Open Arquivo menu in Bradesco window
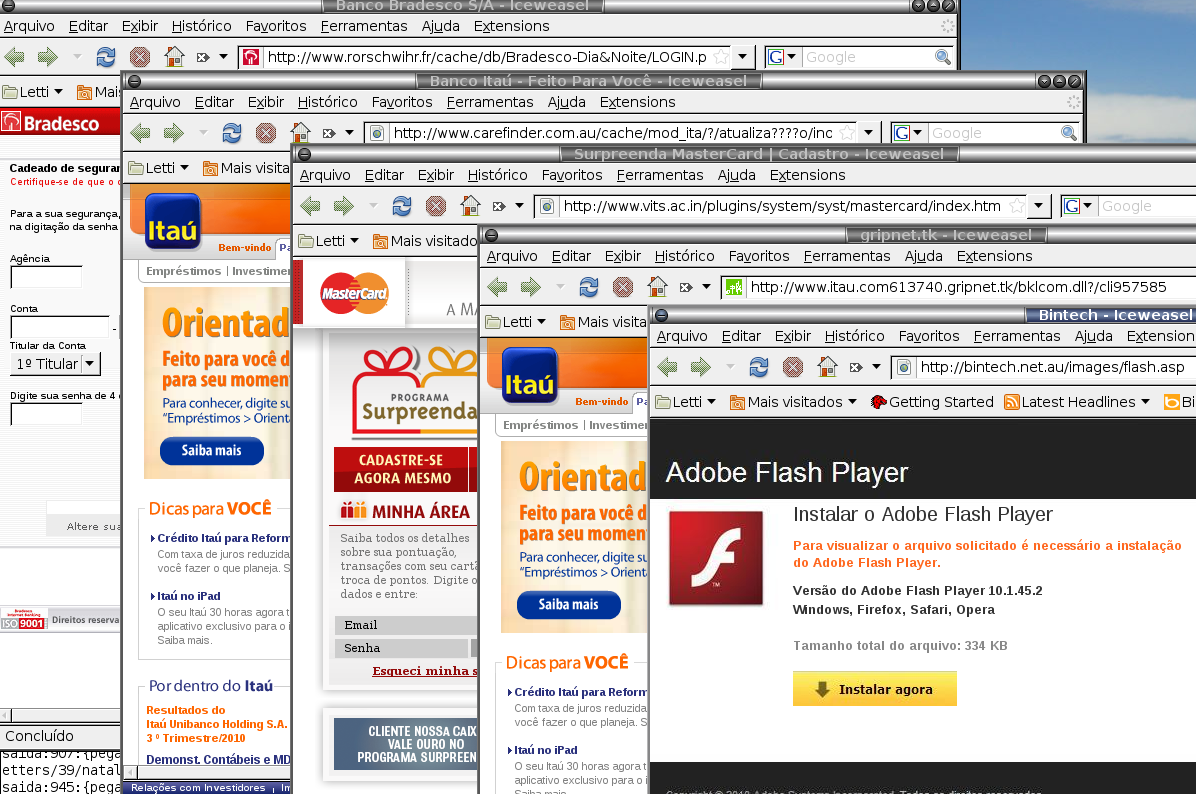Screen dimensions: 1196x794 tap(29, 26)
